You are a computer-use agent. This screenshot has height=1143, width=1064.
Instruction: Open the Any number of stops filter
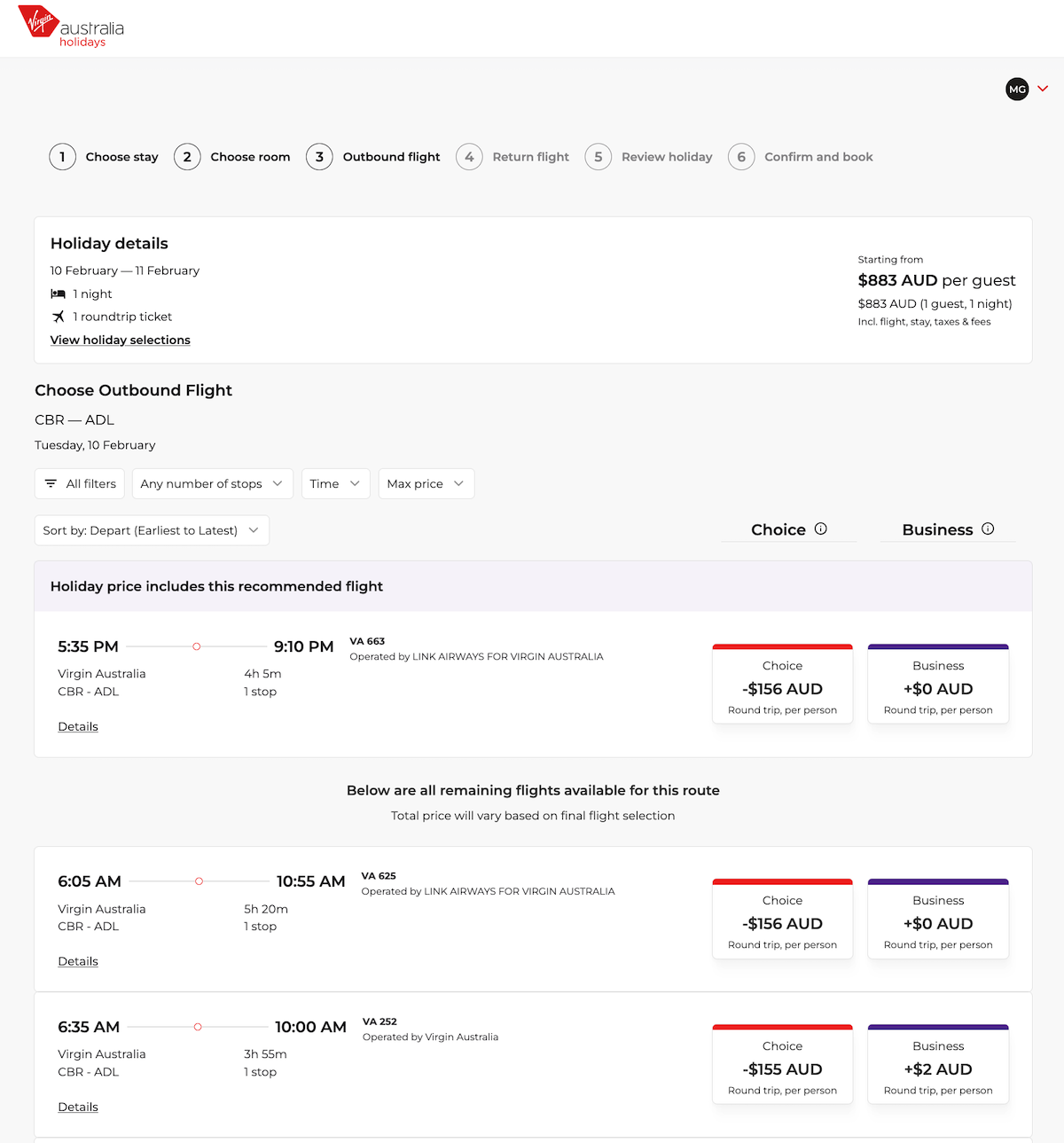click(212, 483)
